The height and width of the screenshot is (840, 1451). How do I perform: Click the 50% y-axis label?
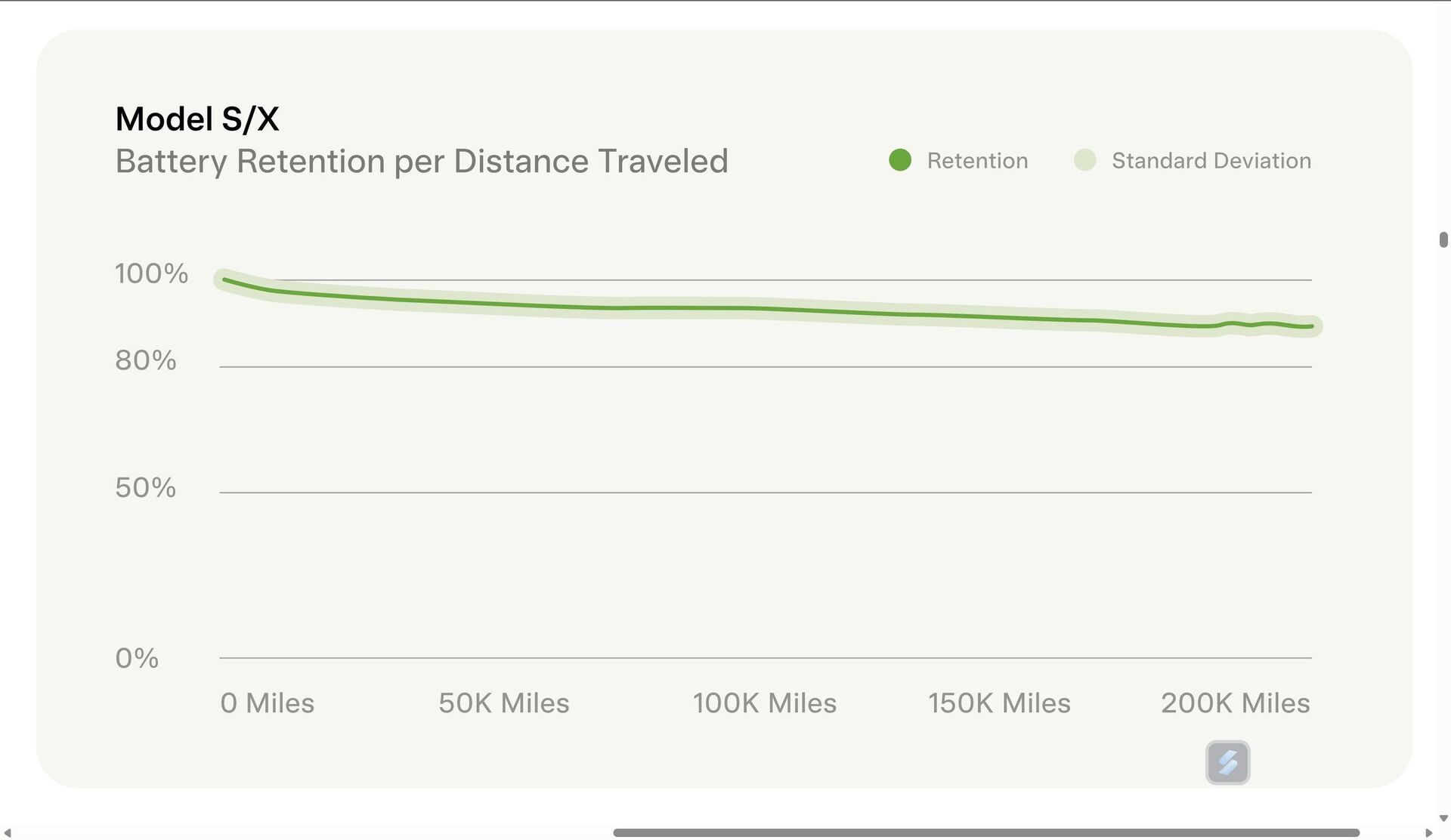(x=146, y=487)
